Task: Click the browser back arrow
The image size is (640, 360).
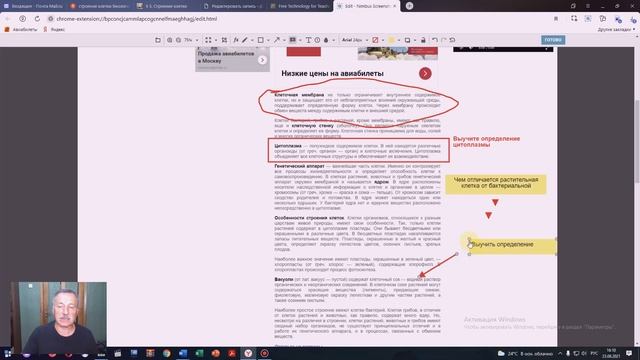Action: (x=8, y=19)
